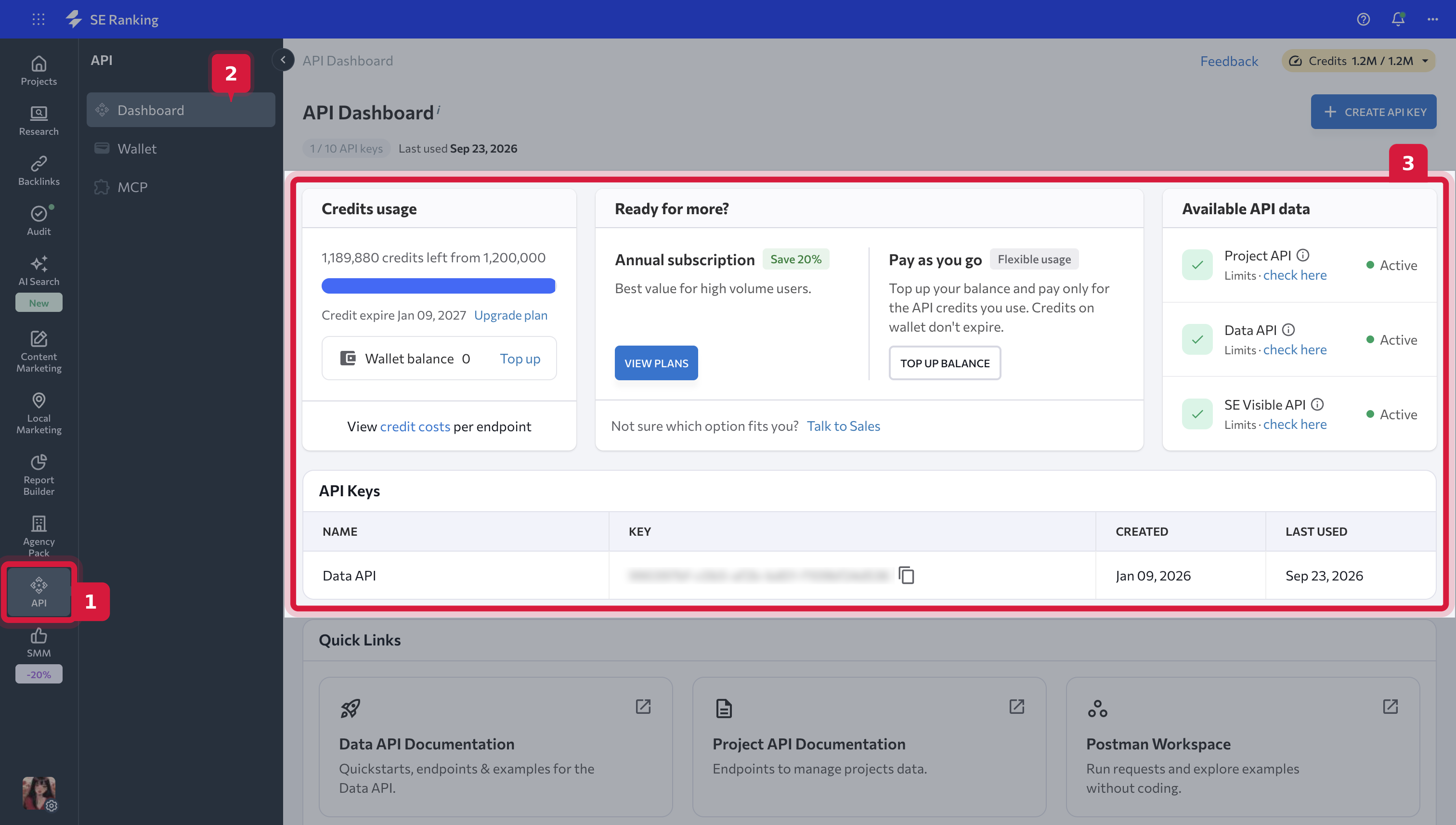The image size is (1456, 825).
Task: Open the API section in the sidebar
Action: tap(39, 592)
